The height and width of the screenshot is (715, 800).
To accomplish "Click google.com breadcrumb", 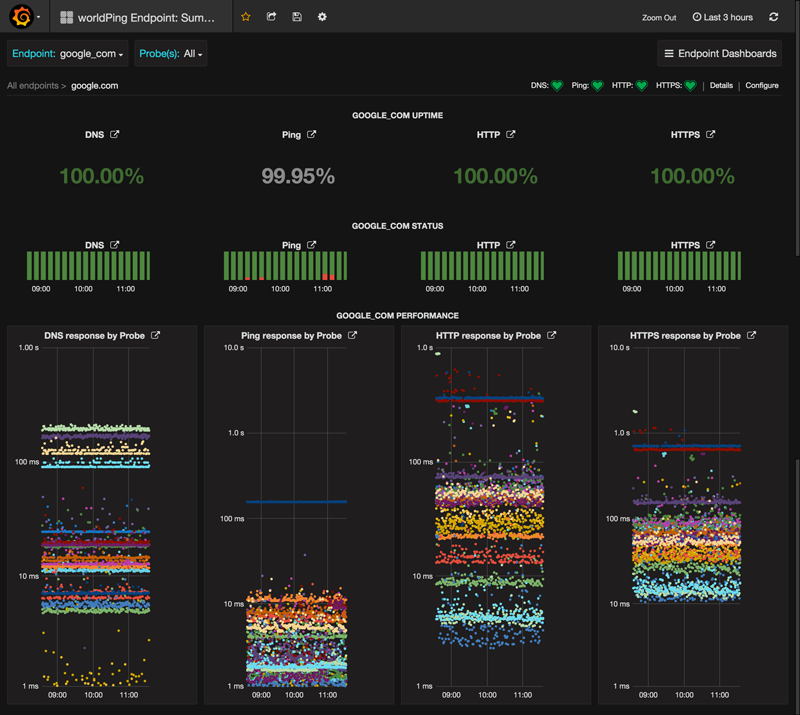I will (94, 86).
